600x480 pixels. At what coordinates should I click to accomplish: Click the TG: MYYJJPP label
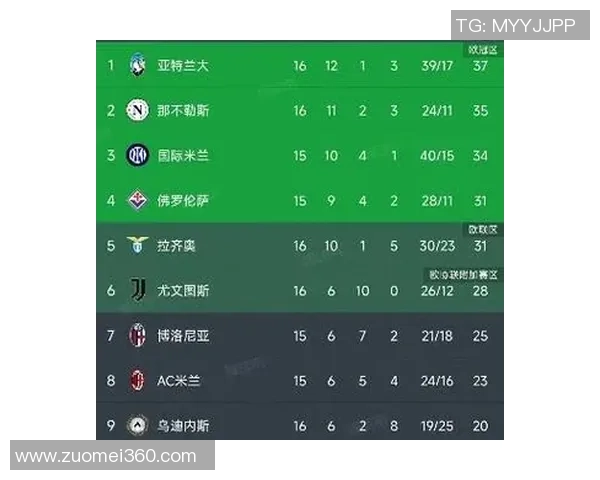point(516,26)
